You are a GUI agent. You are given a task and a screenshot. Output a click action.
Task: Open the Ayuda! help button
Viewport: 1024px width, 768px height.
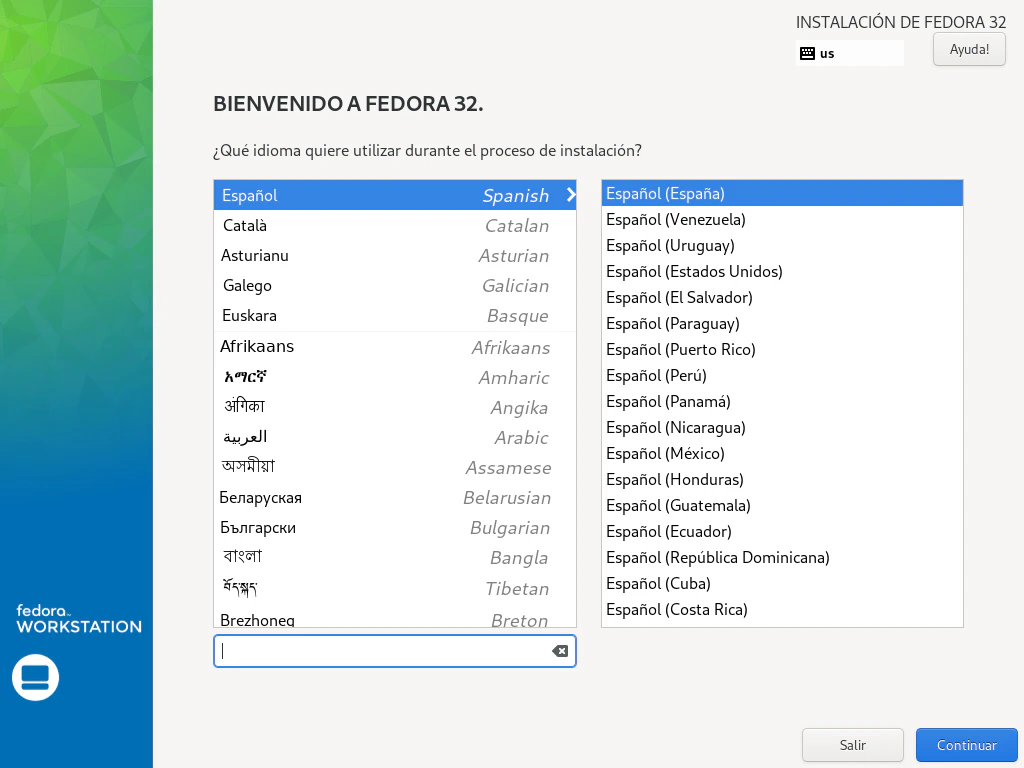pyautogui.click(x=968, y=49)
